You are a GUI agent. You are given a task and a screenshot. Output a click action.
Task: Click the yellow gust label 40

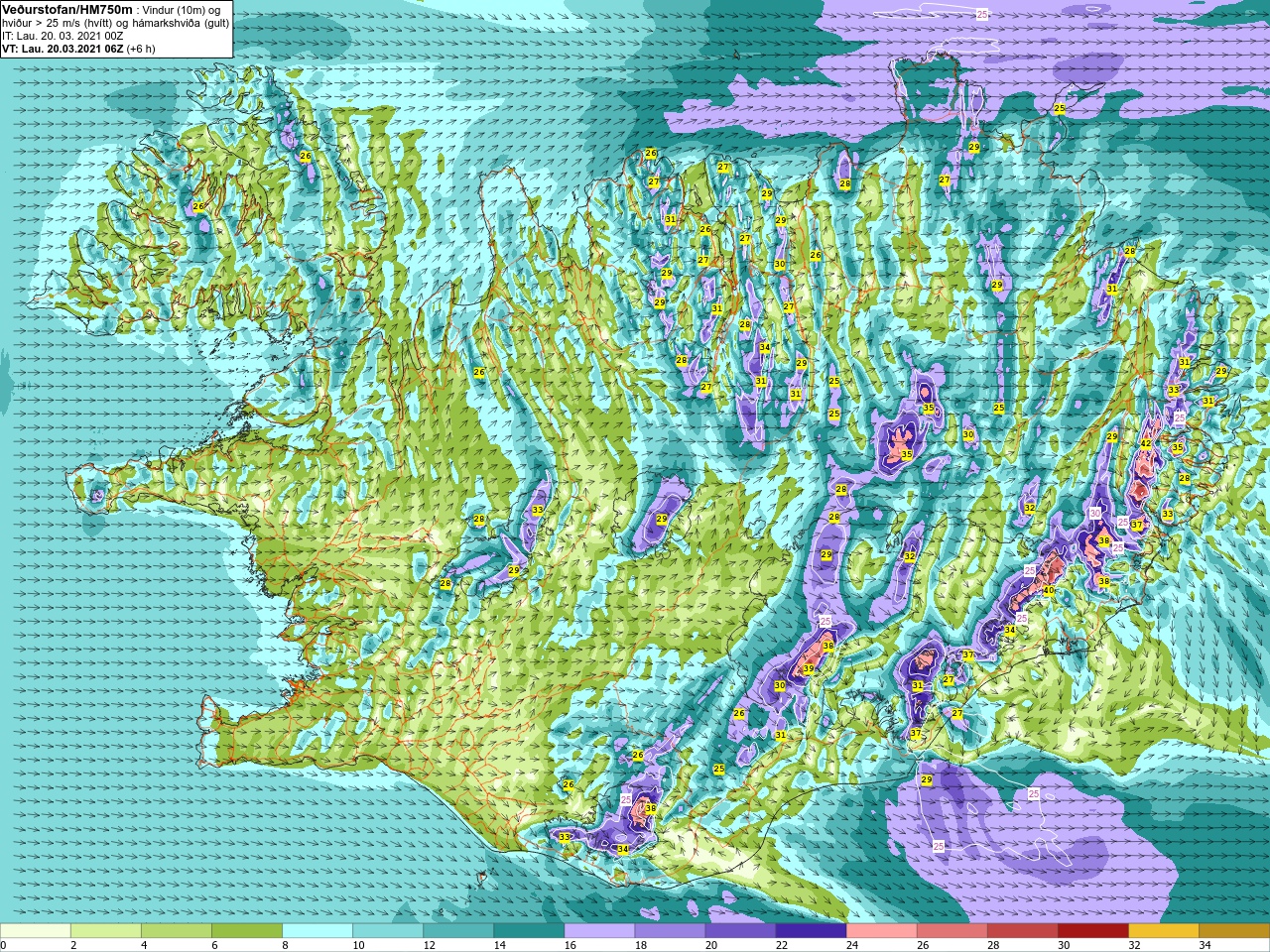coord(1049,589)
